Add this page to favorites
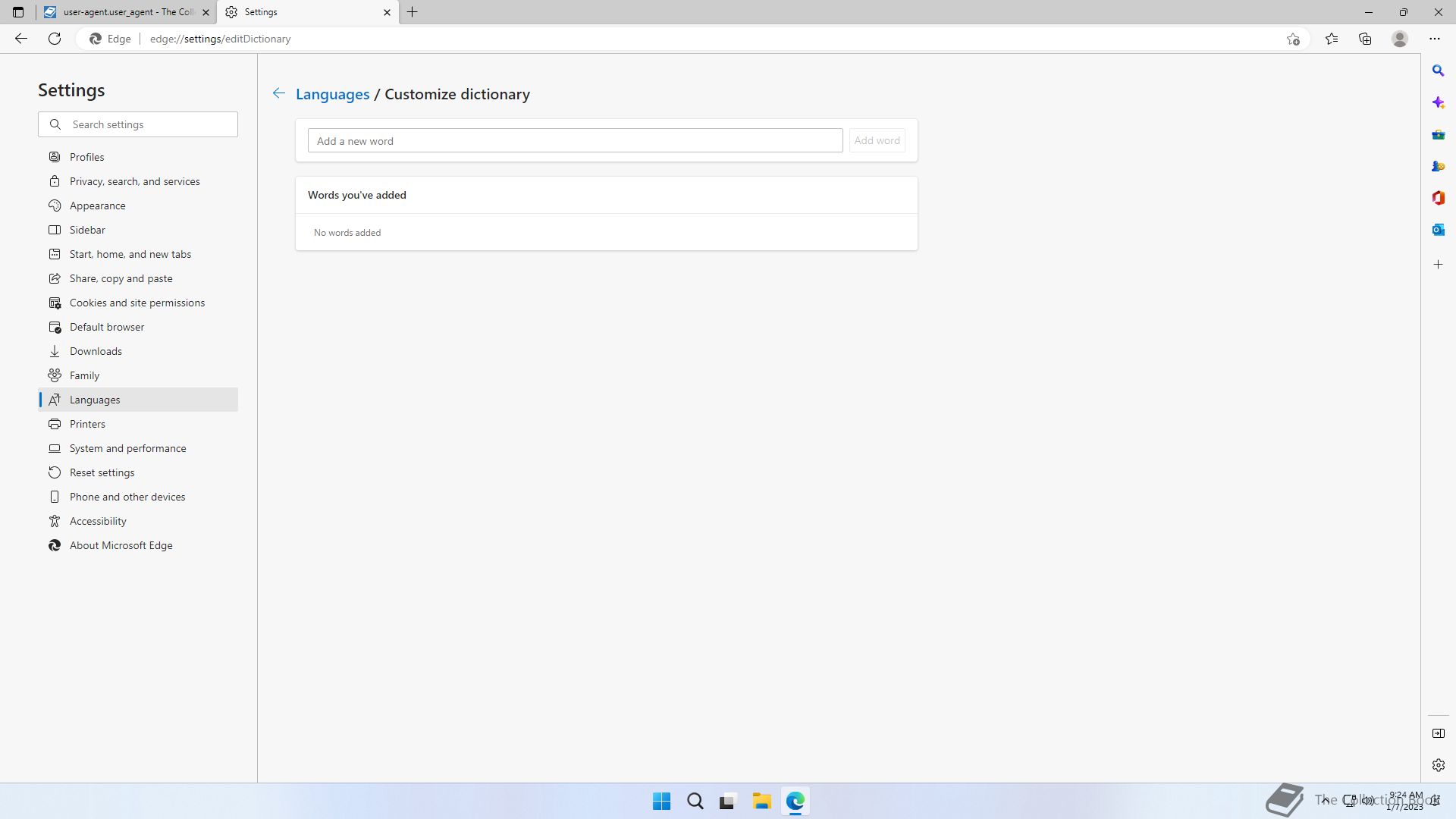 [1293, 39]
